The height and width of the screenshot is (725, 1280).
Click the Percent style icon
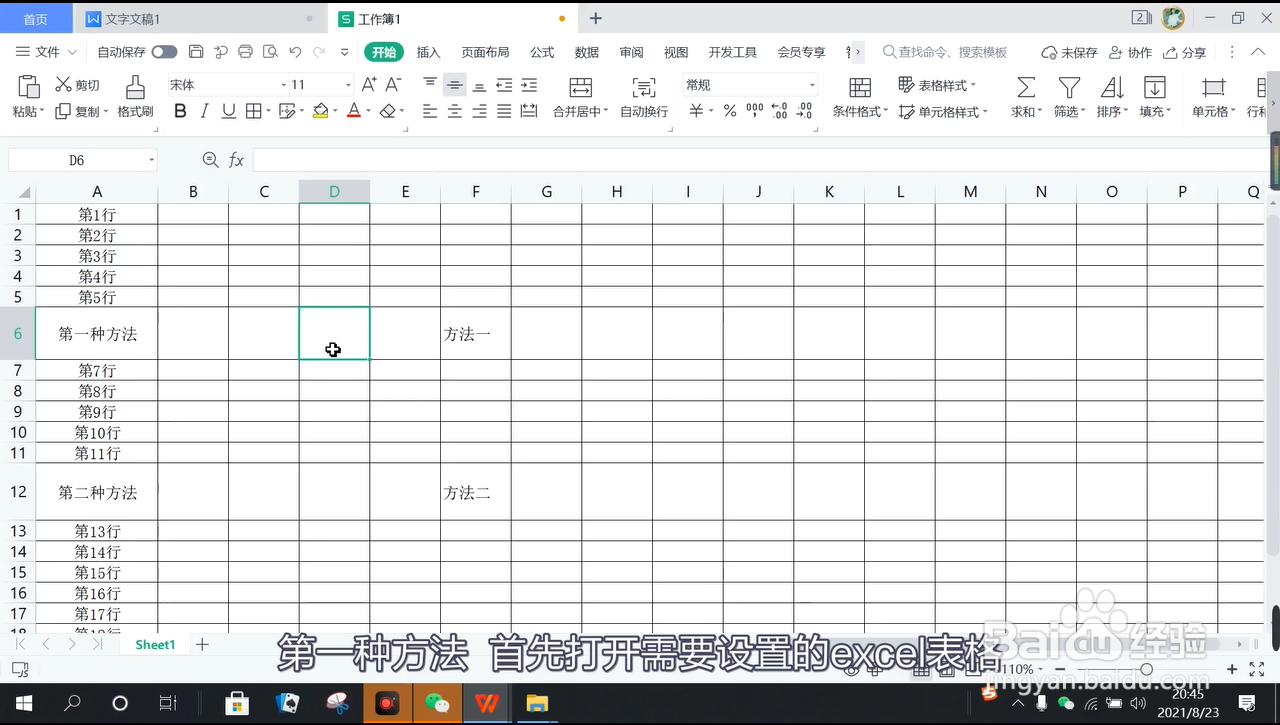(x=730, y=111)
